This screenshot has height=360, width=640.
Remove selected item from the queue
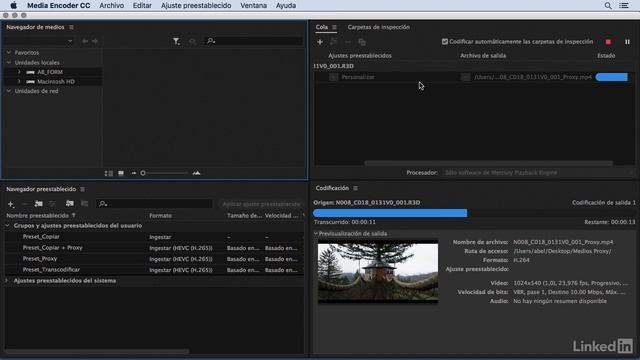click(x=348, y=42)
